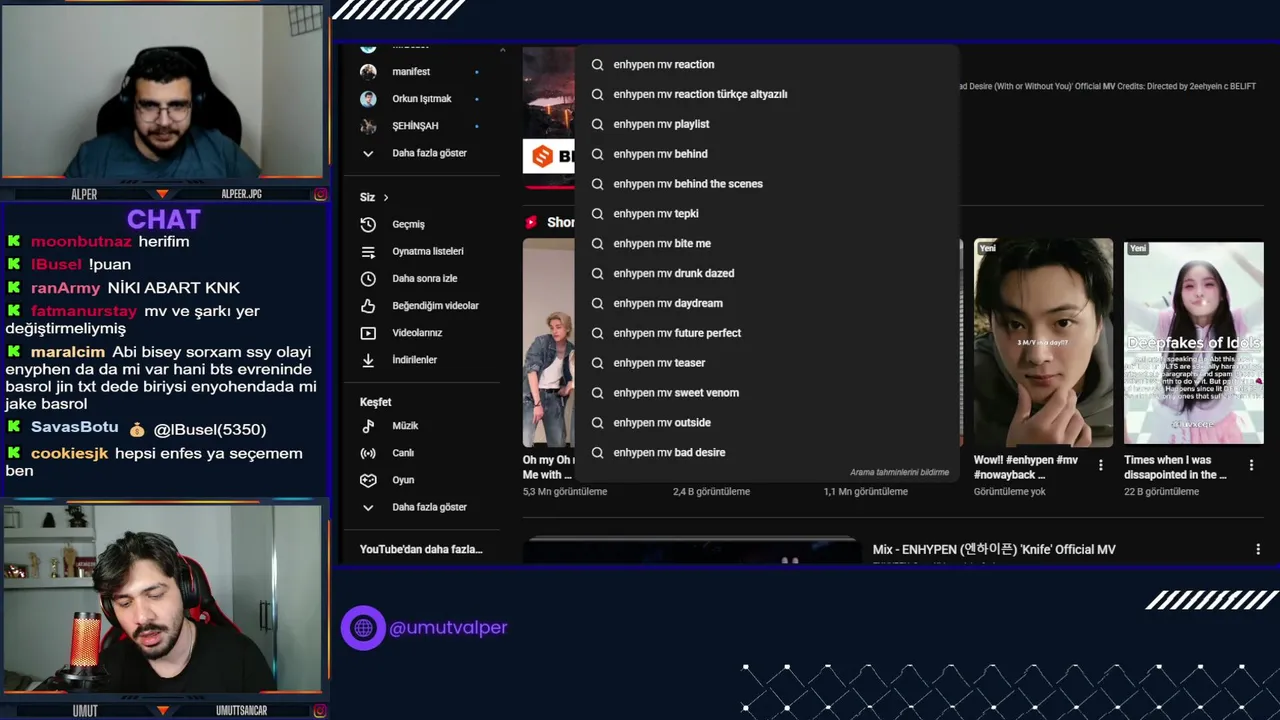Image resolution: width=1280 pixels, height=720 pixels.
Task: Click chat username maralcim
Action: (x=67, y=352)
